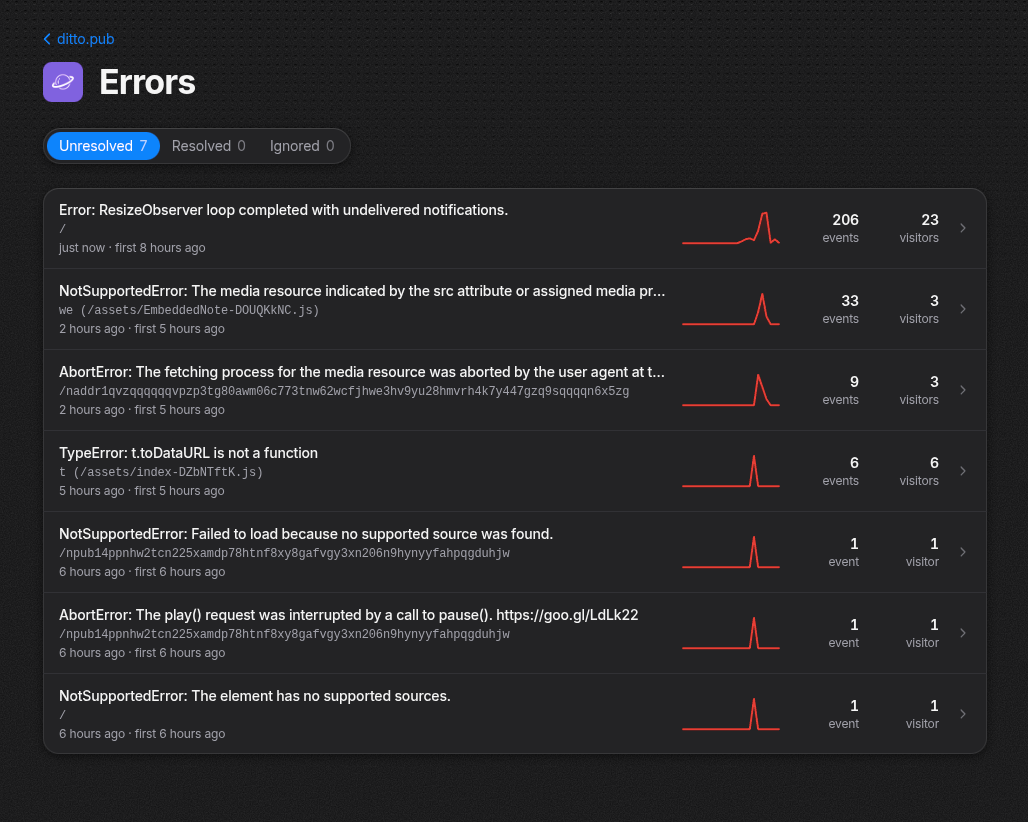Open AbortError play() request interrupted title

click(x=349, y=615)
